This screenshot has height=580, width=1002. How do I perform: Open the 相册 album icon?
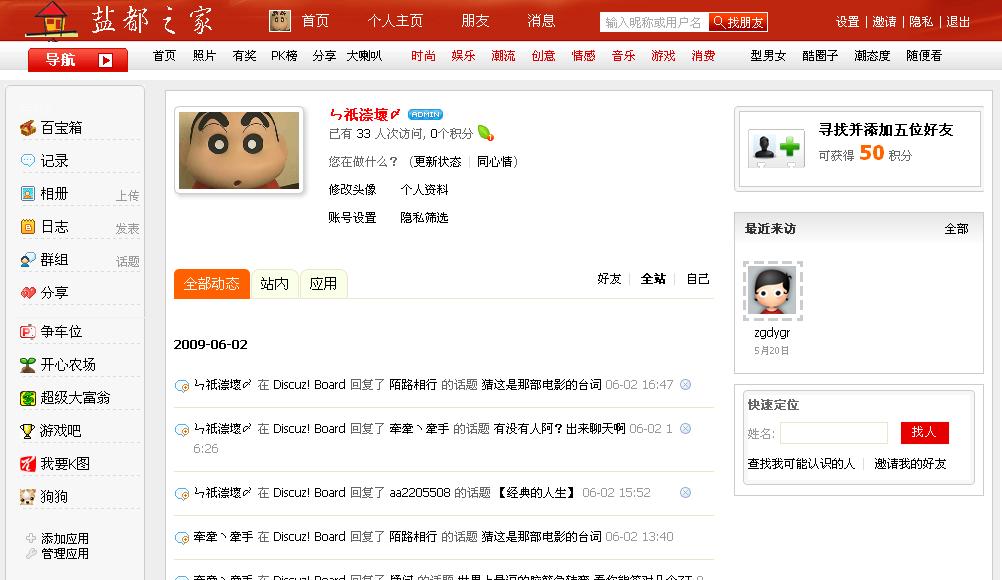tap(27, 194)
